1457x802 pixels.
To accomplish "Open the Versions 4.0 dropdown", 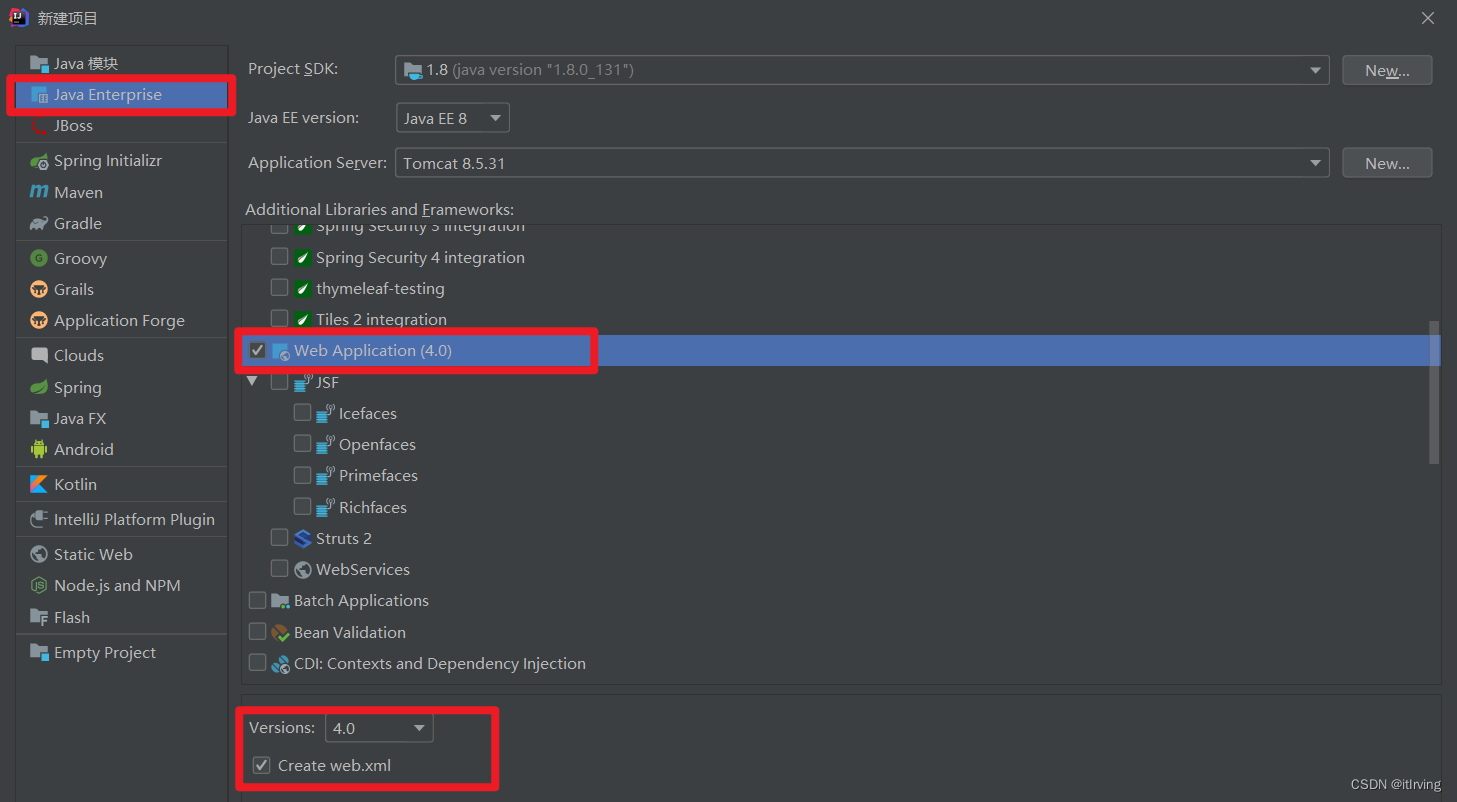I will (x=379, y=728).
